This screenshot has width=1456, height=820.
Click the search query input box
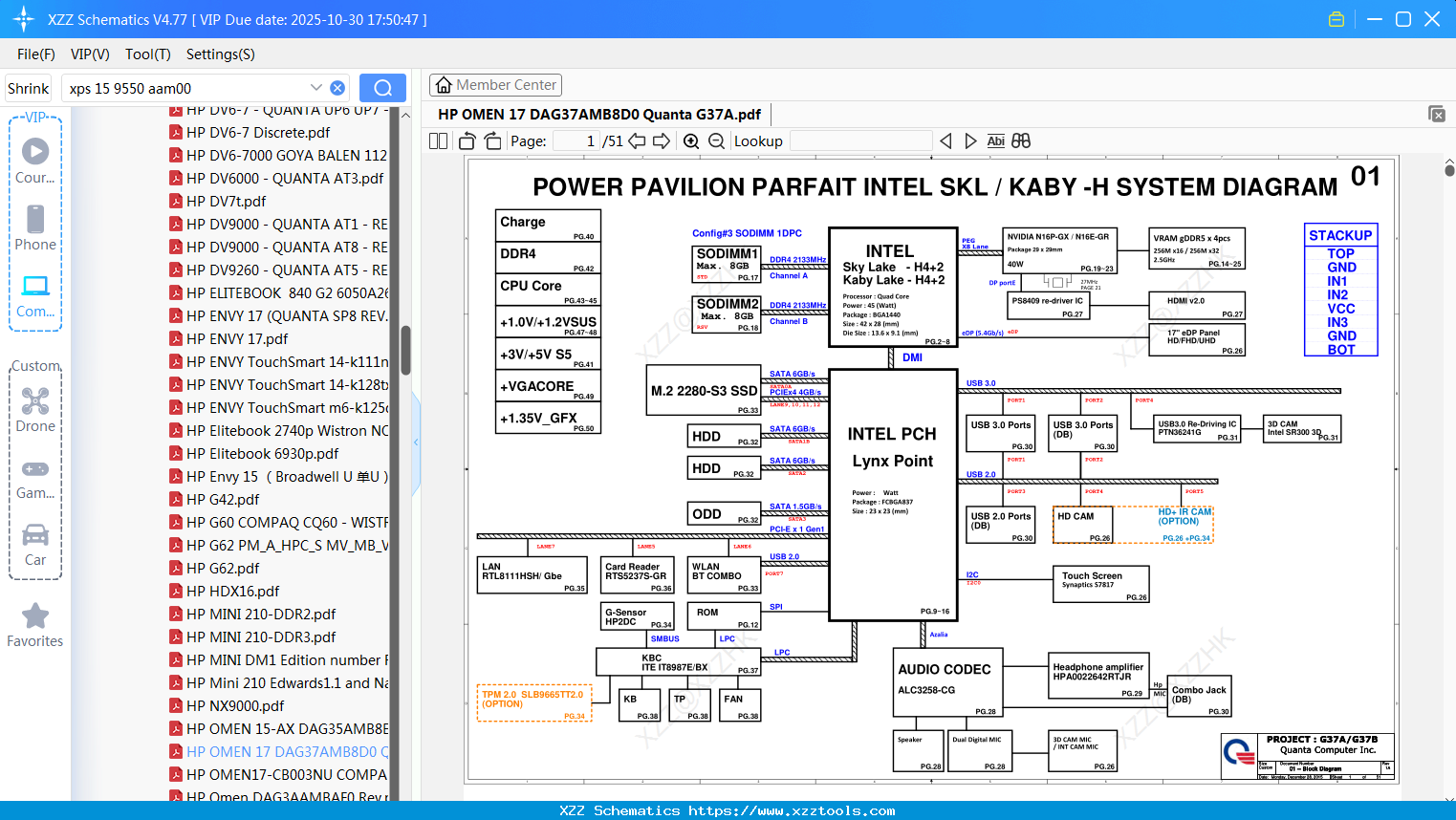(x=187, y=88)
